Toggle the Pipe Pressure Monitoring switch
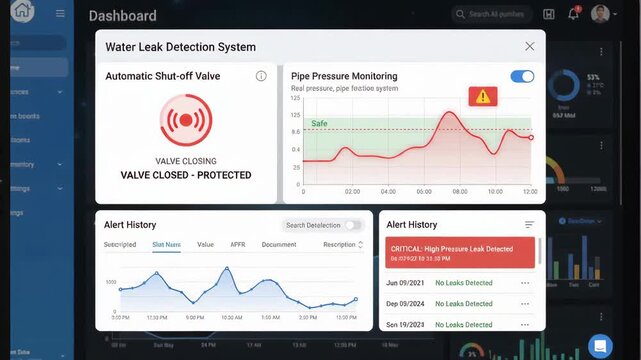Screen dimensions: 641x360 pos(522,76)
